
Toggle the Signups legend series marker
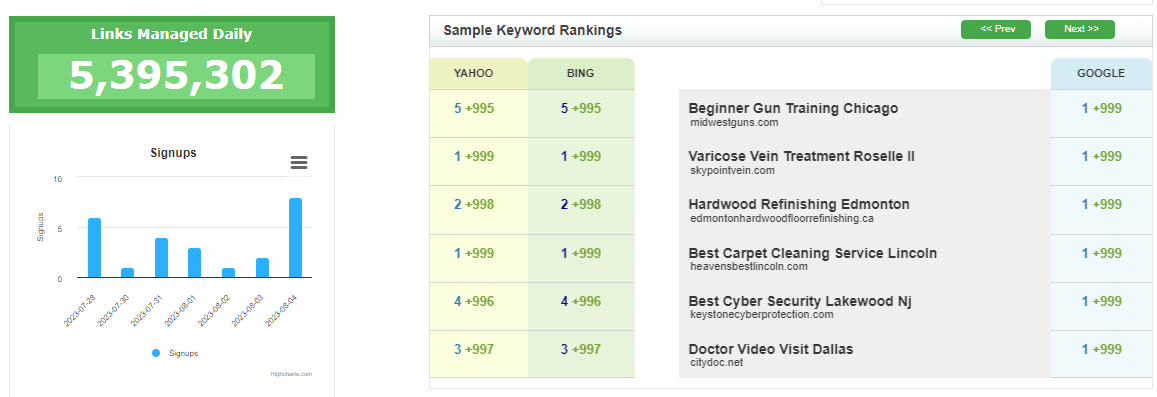(156, 353)
